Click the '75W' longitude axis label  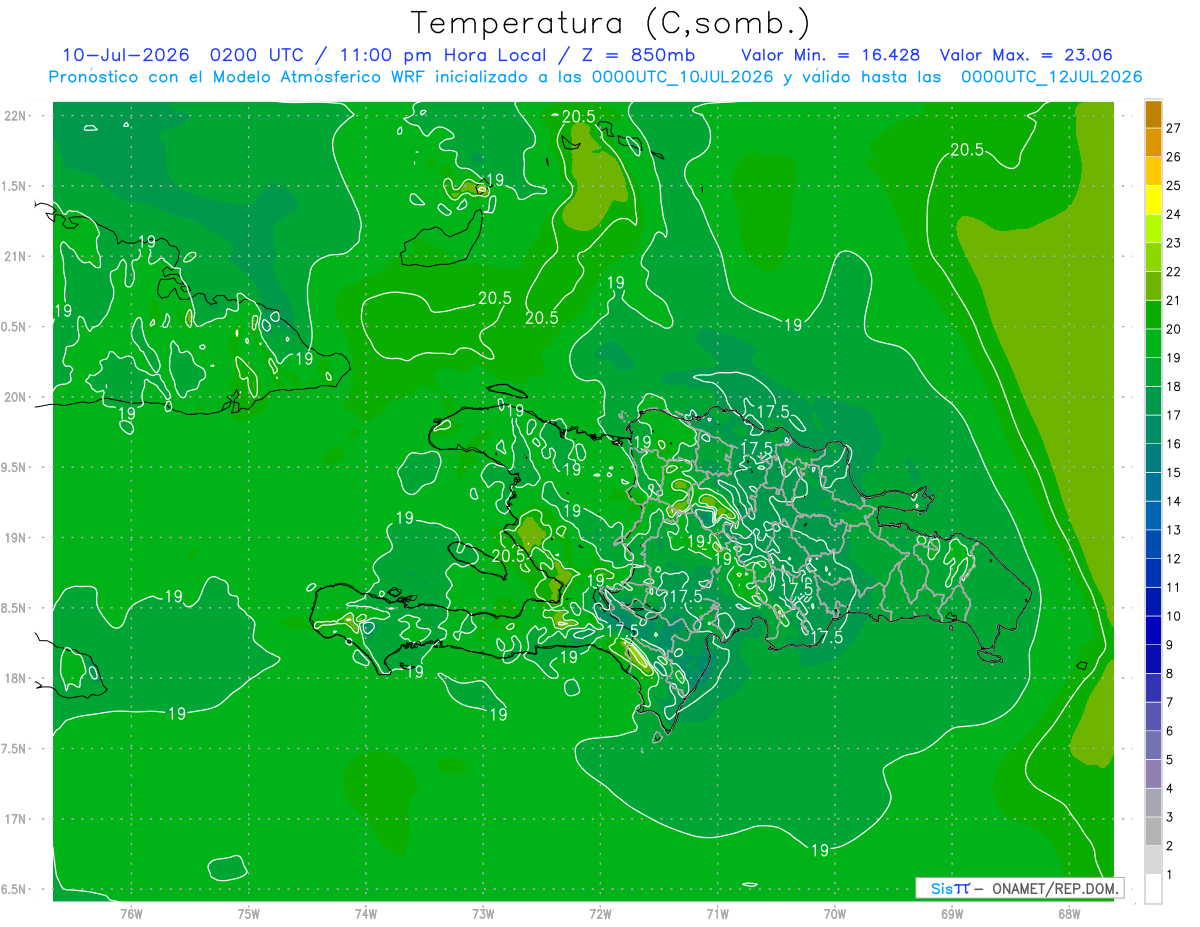(x=249, y=913)
